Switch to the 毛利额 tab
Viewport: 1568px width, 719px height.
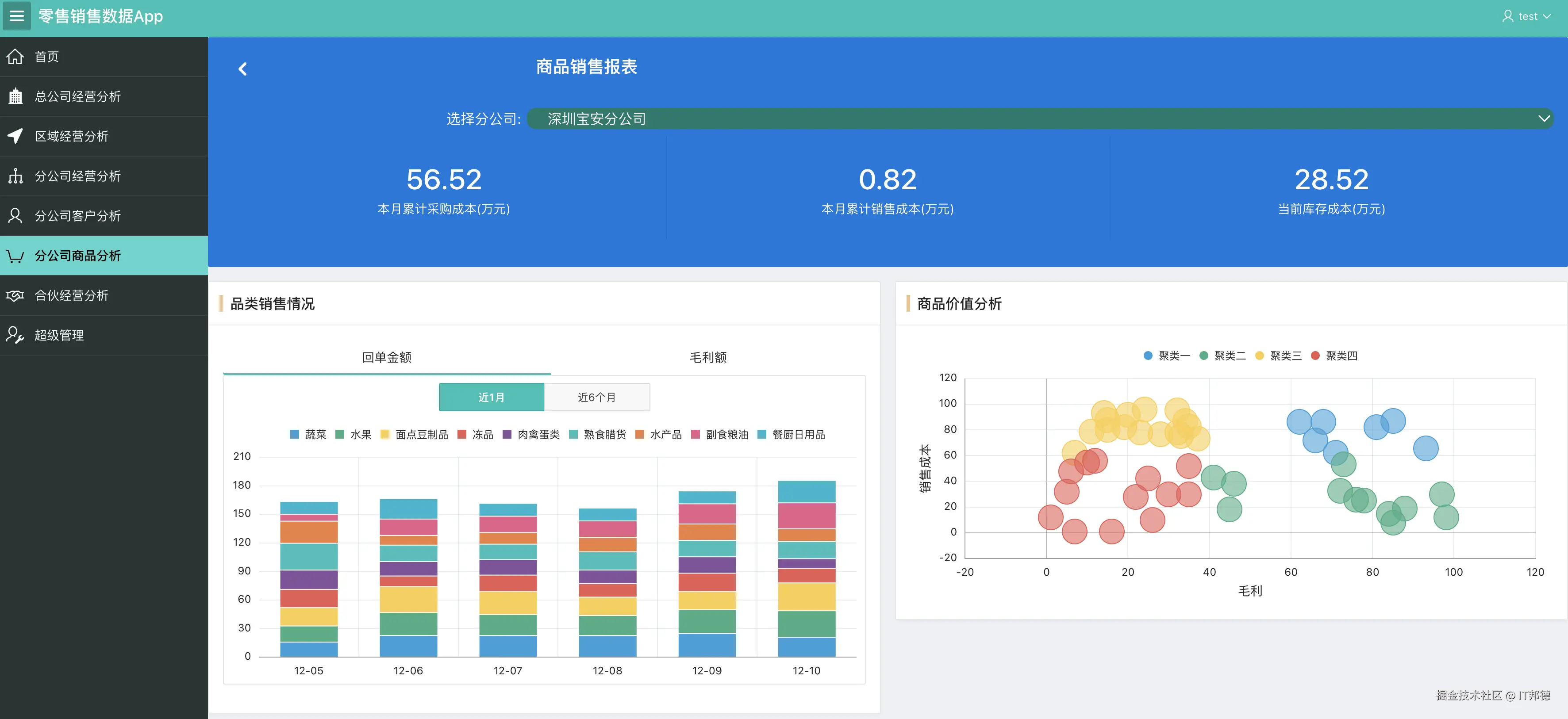(707, 357)
